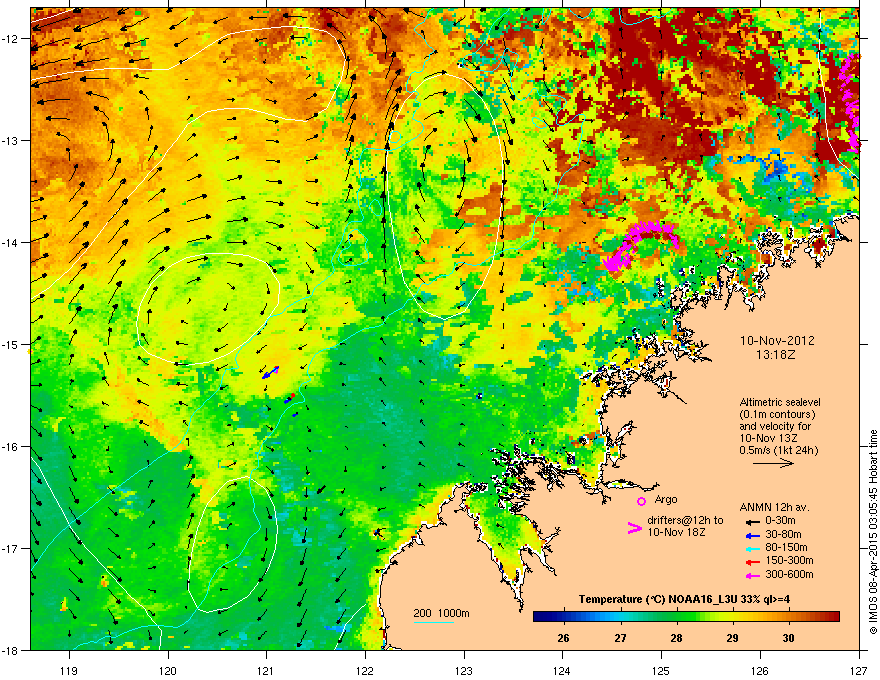The image size is (880, 680).
Task: Click the '0.5m/s (1kt 24h)' text
Action: [x=778, y=451]
